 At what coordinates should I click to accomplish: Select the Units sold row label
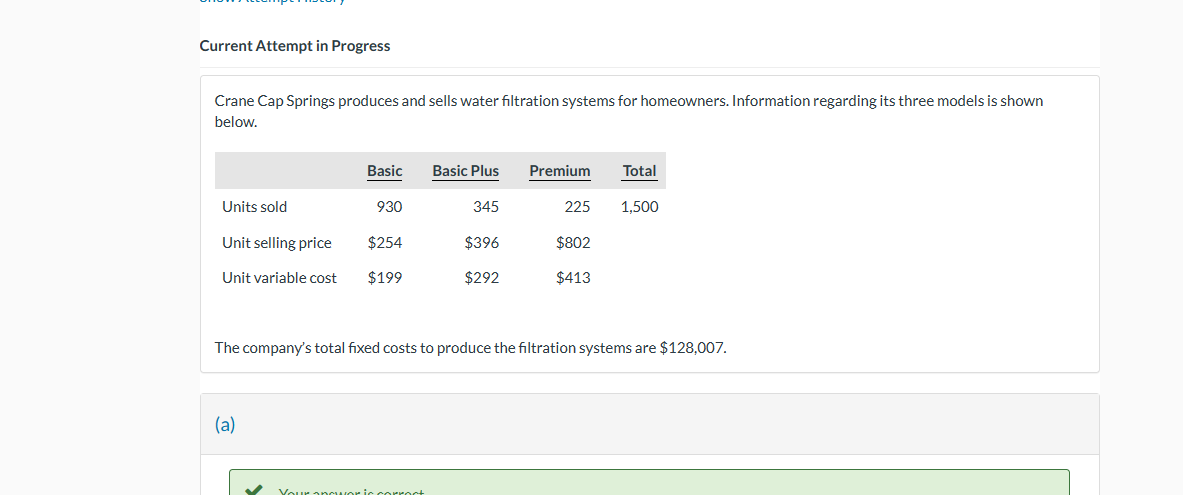point(254,207)
